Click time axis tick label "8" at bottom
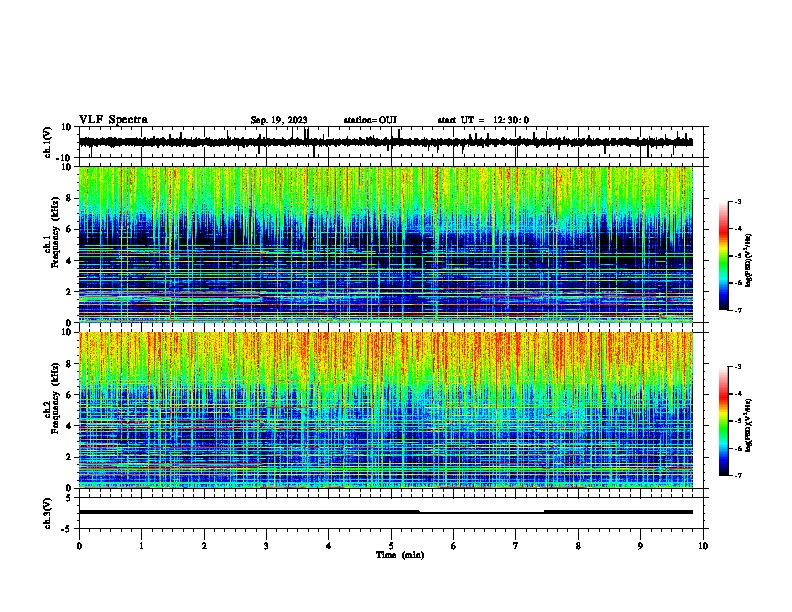The height and width of the screenshot is (612, 792). click(578, 546)
